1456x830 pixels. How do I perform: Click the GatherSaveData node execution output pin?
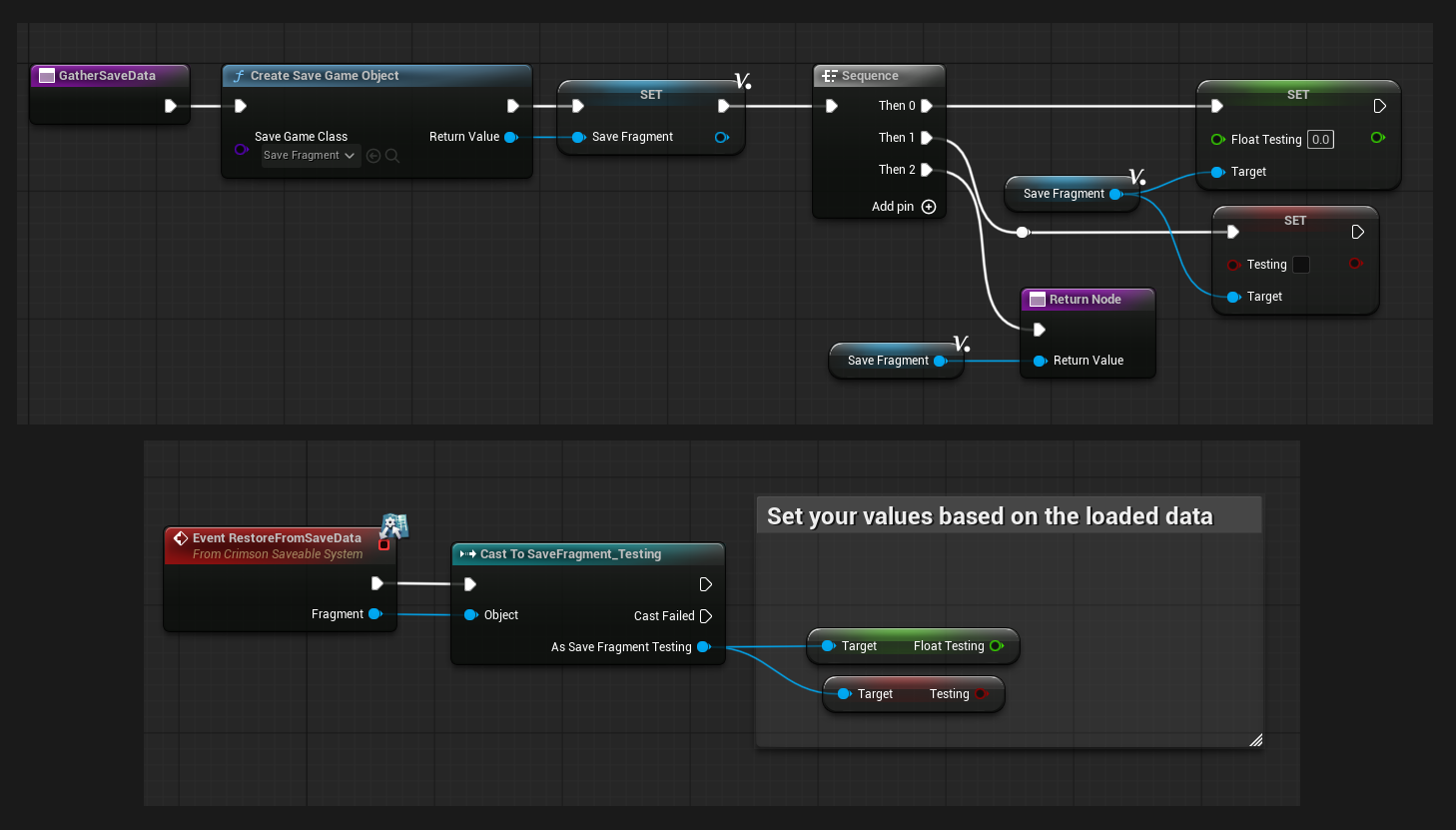[x=171, y=106]
